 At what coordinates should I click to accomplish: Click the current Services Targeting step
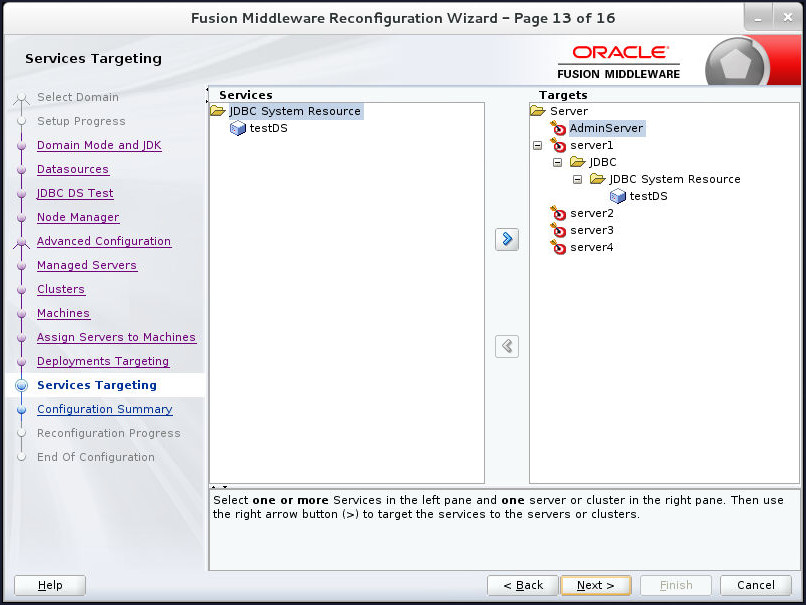click(97, 386)
